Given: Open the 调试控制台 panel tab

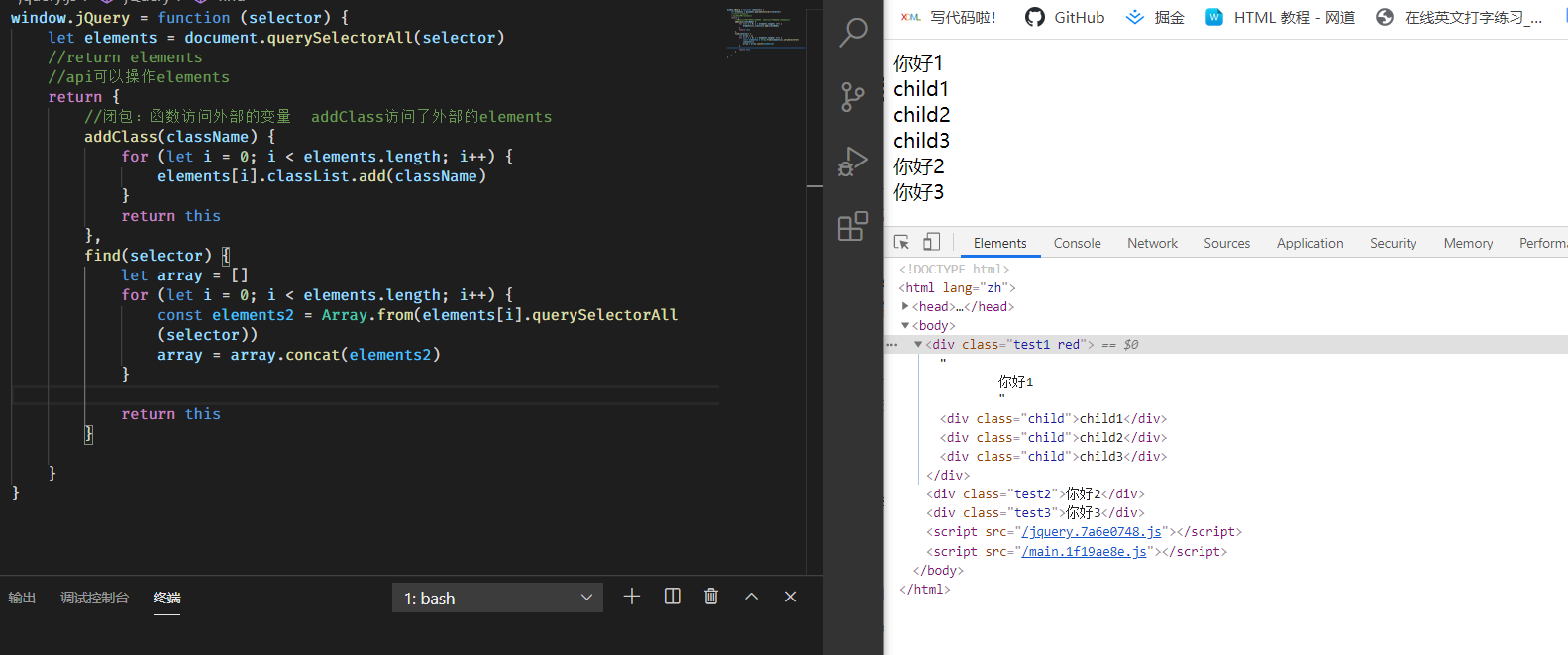Looking at the screenshot, I should [x=94, y=598].
